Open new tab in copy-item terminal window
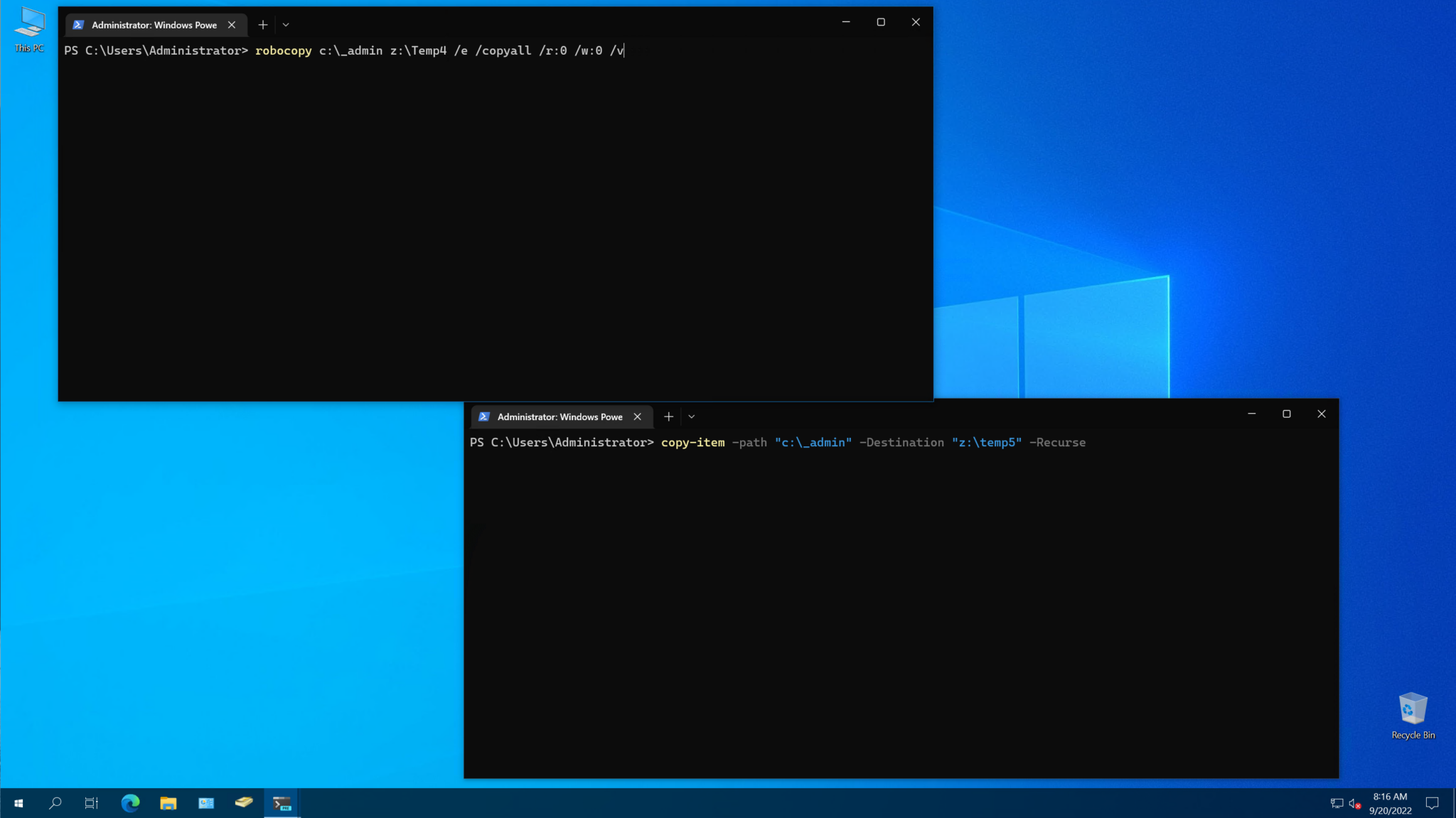1456x818 pixels. 668,417
